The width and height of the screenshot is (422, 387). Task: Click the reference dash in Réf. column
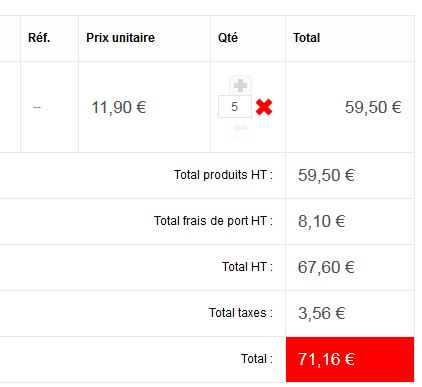click(37, 107)
